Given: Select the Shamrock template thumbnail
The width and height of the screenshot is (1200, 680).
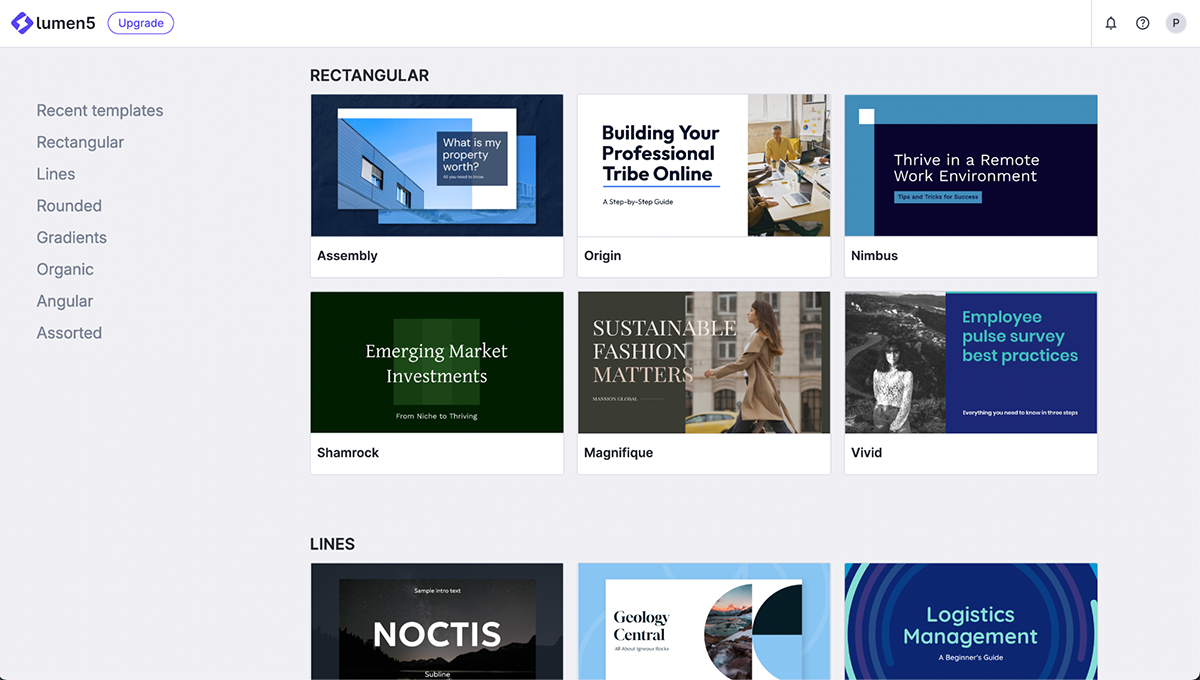Looking at the screenshot, I should pos(437,363).
